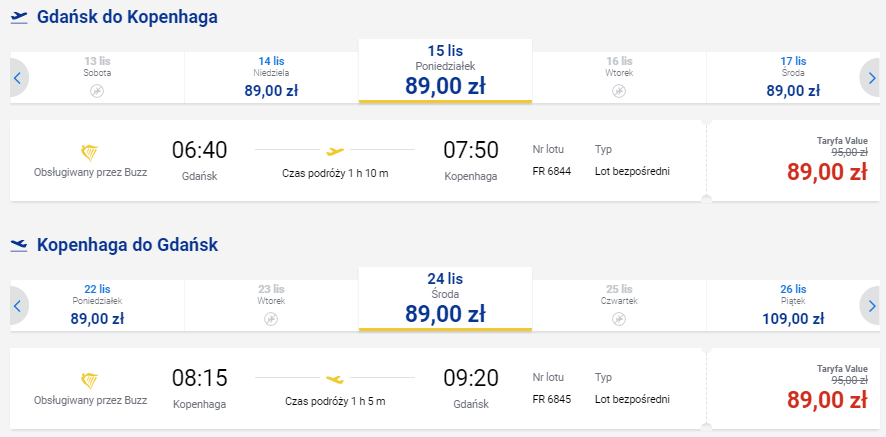
Task: Choose the 26 lis Piątek 109,00 zł date
Action: [793, 306]
